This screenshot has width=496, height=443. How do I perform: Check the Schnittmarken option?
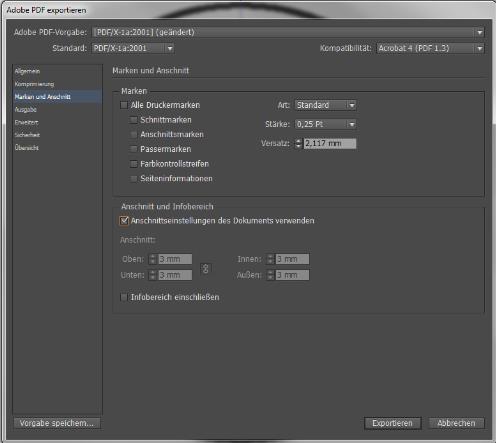click(x=133, y=120)
